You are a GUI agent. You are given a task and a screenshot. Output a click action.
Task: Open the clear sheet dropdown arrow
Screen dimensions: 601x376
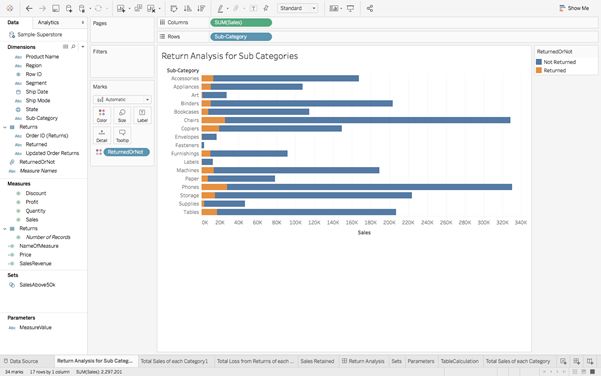159,8
